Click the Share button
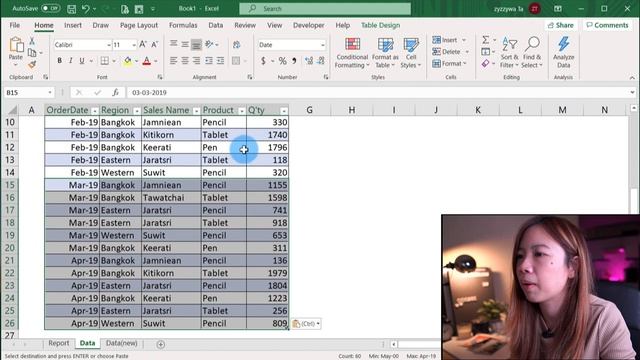 [560, 25]
